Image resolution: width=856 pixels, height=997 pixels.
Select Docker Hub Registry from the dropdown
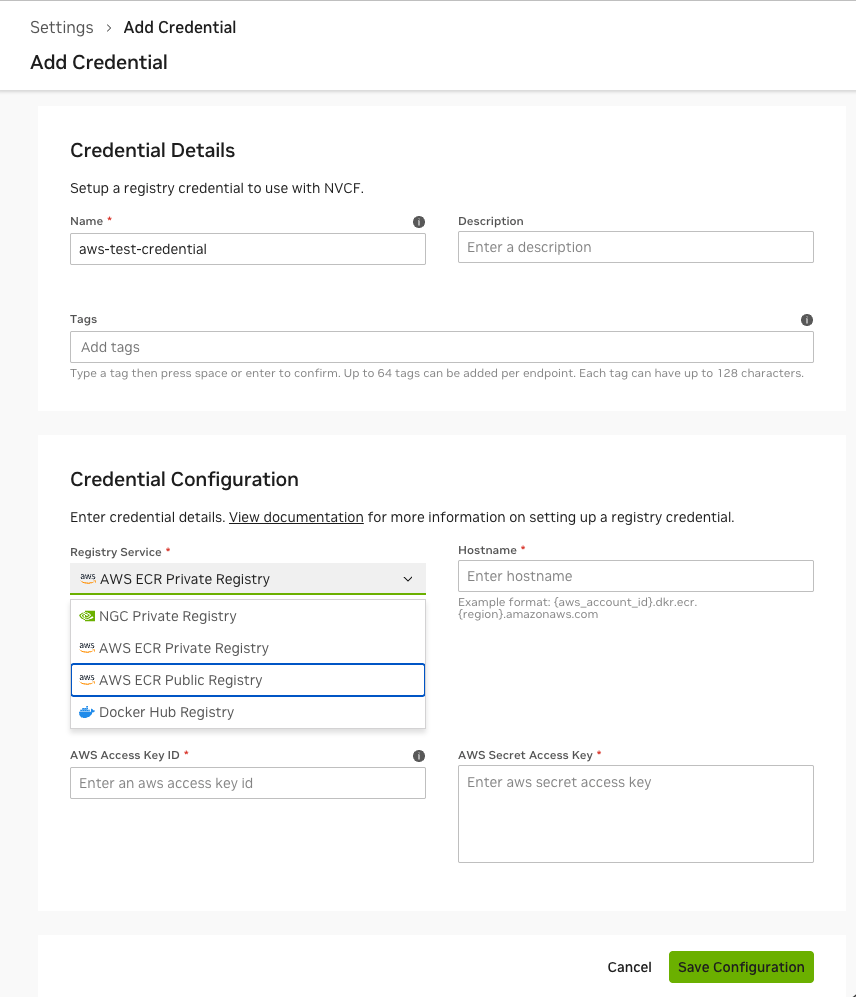164,712
